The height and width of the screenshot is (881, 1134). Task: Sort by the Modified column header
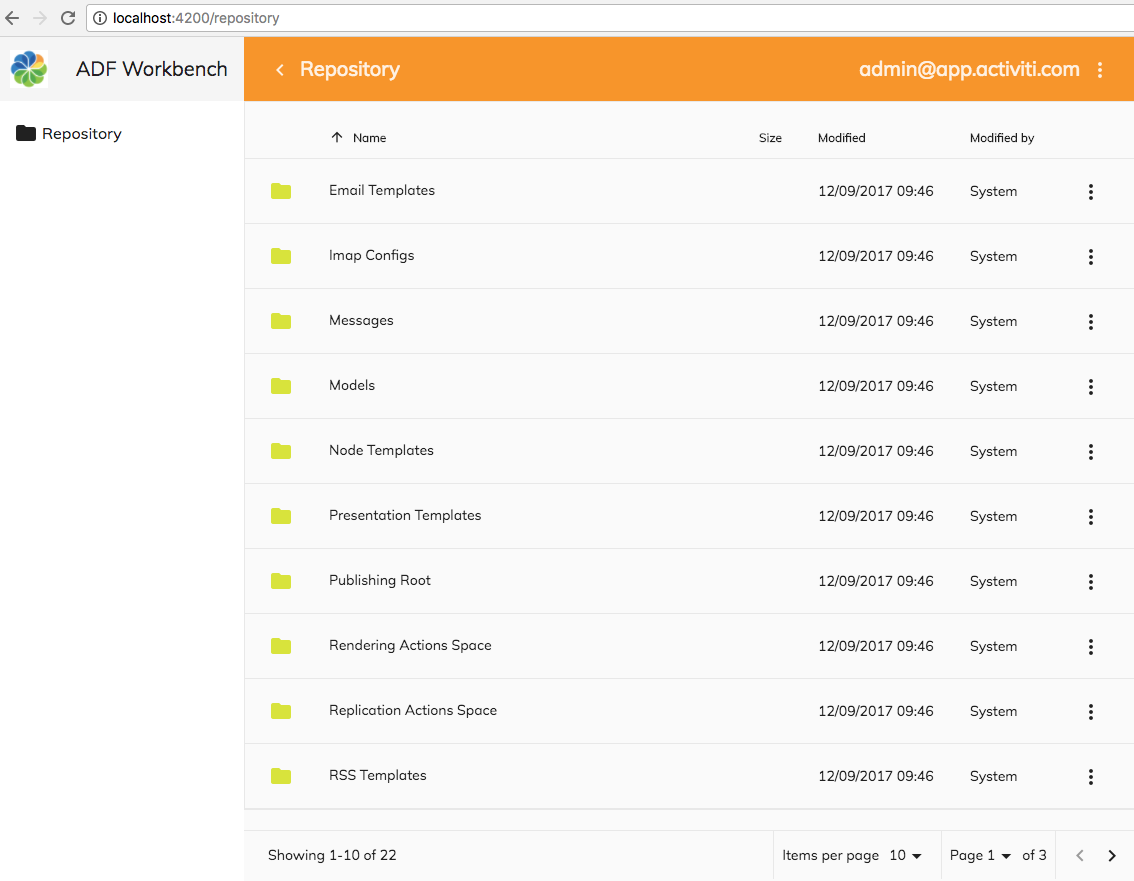841,138
